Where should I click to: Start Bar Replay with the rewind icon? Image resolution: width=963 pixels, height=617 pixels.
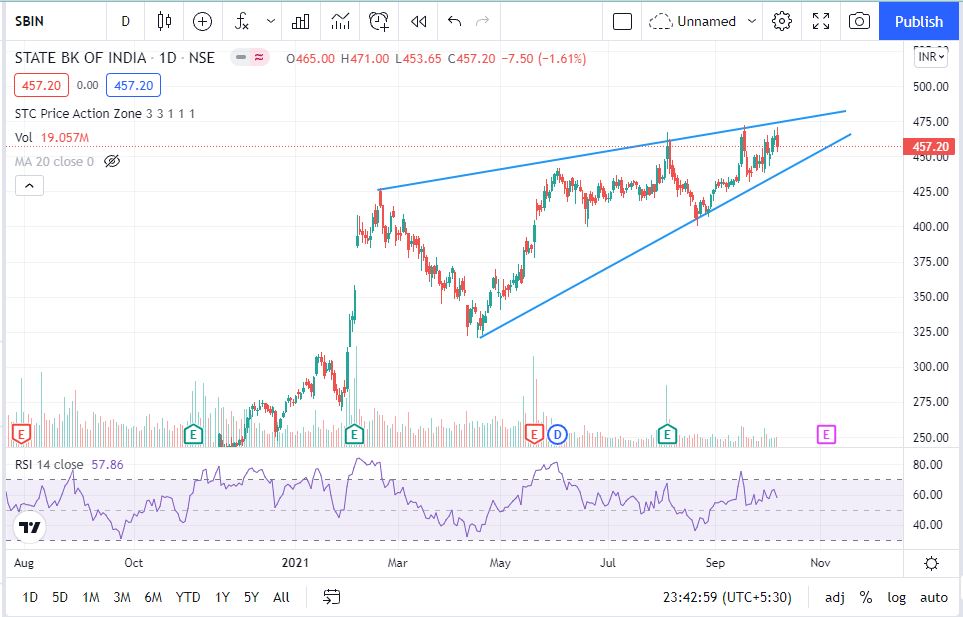[419, 21]
